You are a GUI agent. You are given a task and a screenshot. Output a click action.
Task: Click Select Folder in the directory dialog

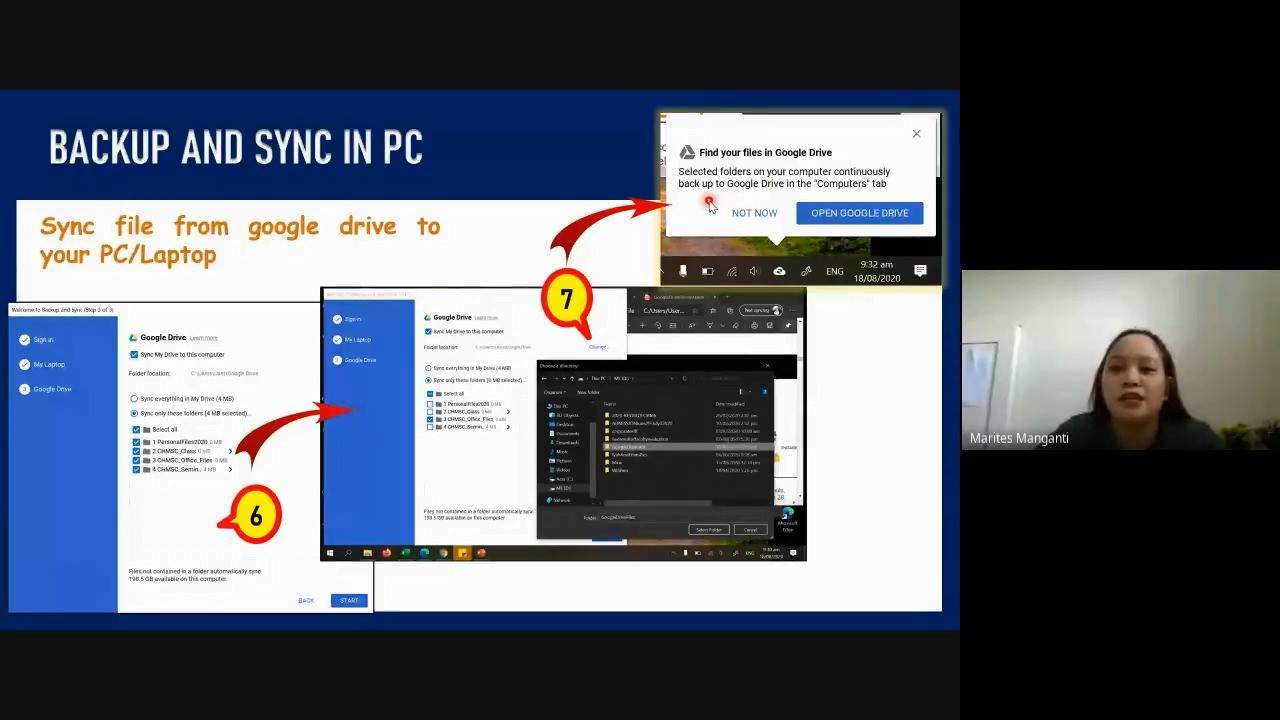[709, 530]
